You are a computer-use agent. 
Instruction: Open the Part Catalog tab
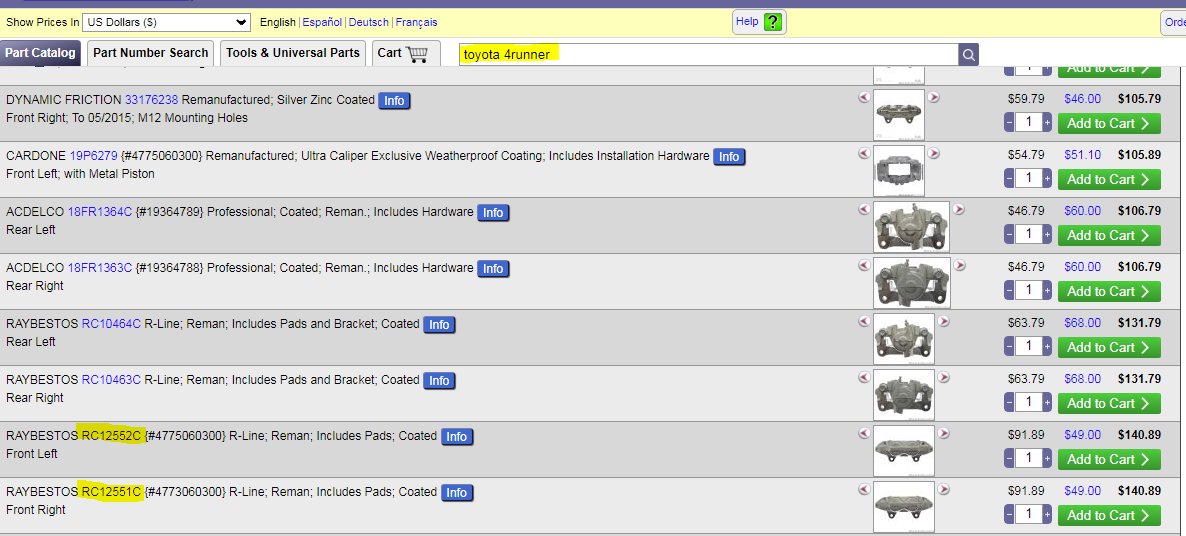point(40,53)
